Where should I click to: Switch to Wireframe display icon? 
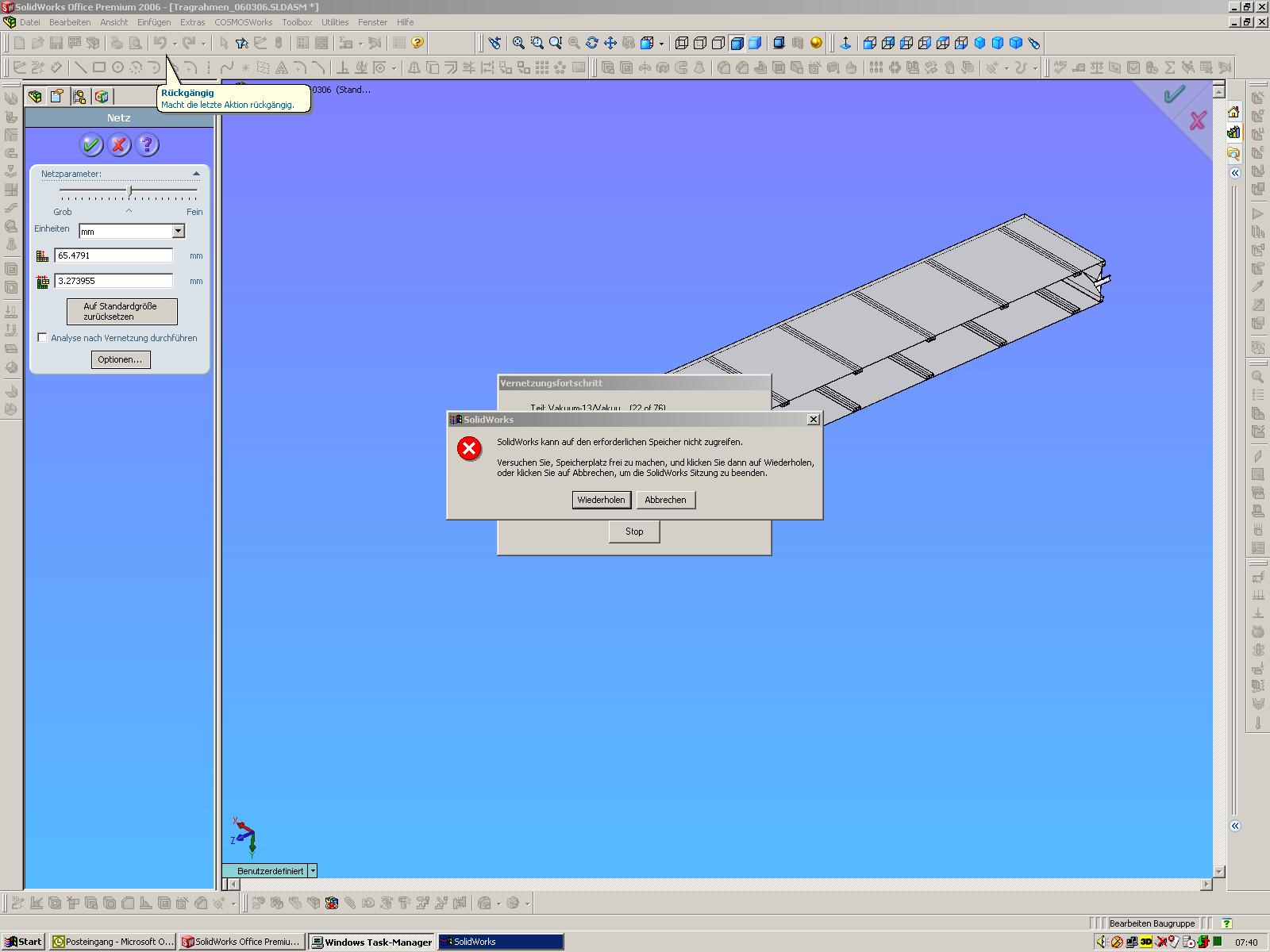tap(681, 43)
